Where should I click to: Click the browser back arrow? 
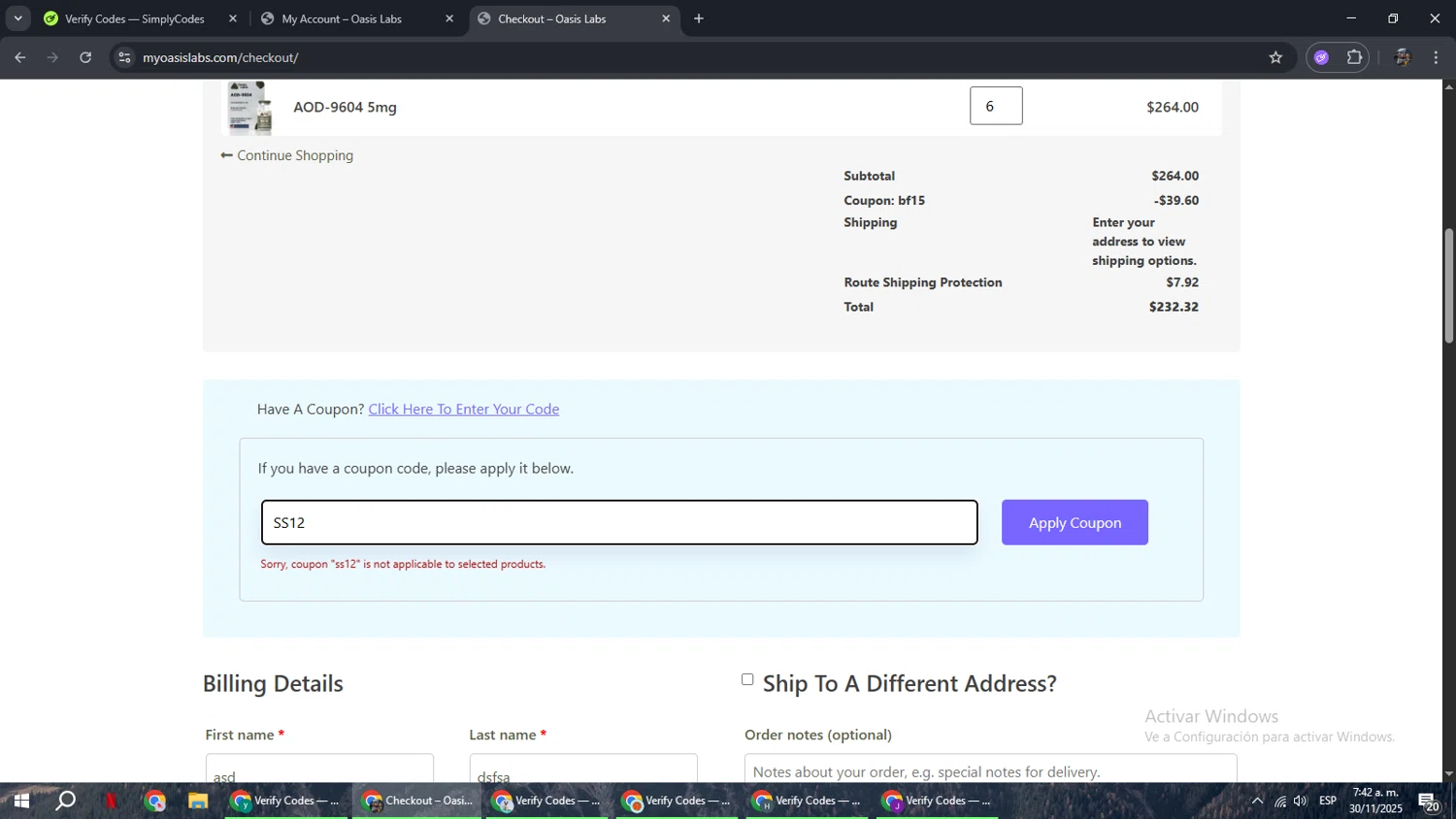tap(19, 57)
